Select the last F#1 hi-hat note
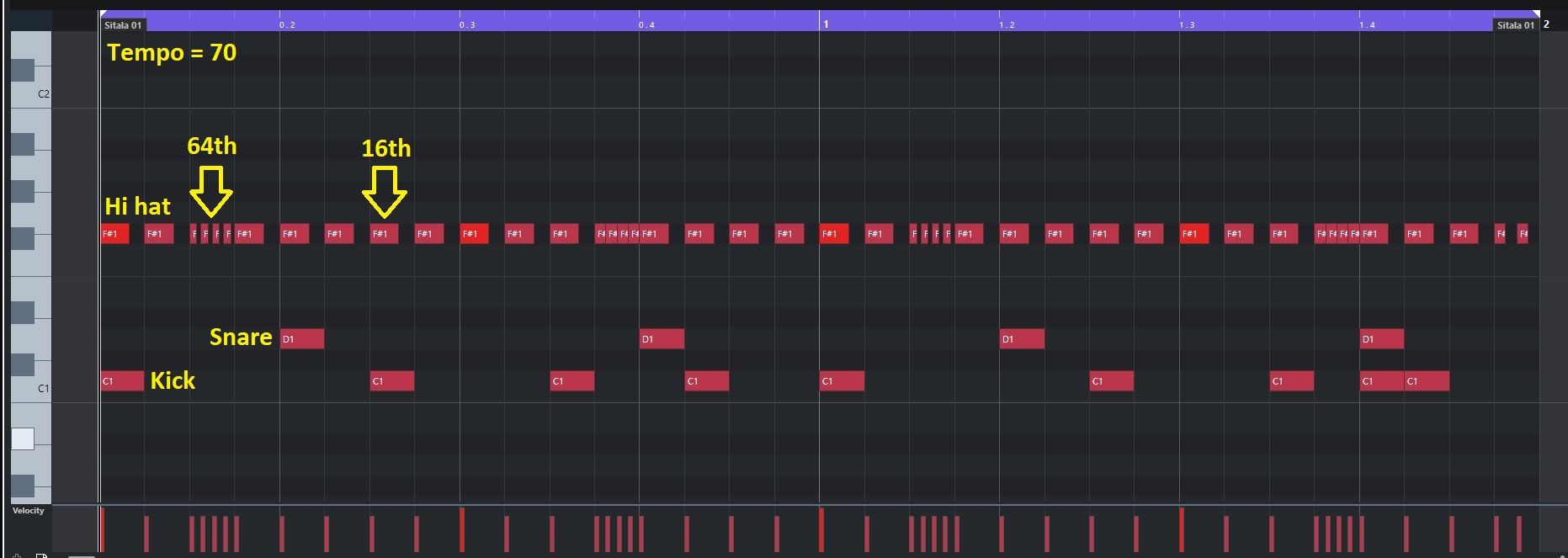 1523,234
